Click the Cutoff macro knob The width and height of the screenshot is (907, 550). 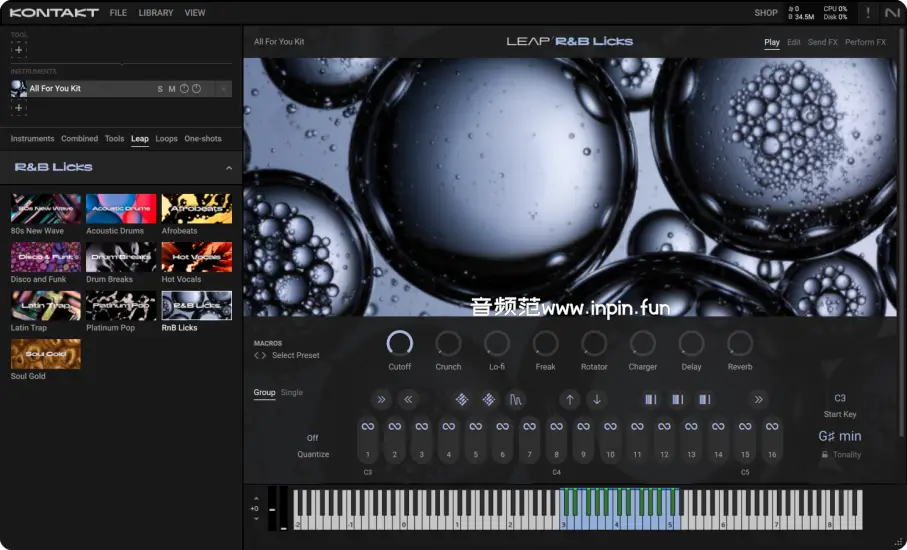(400, 344)
